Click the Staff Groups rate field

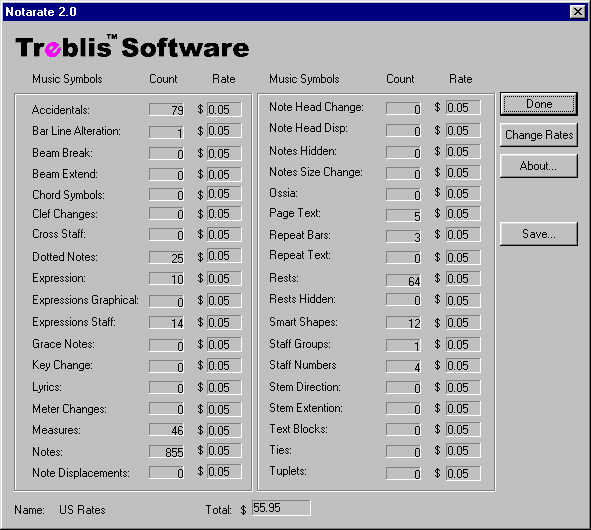[x=463, y=345]
